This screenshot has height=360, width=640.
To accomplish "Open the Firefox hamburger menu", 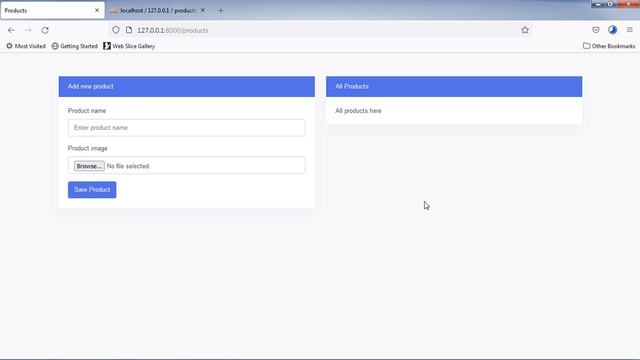I will [x=629, y=30].
